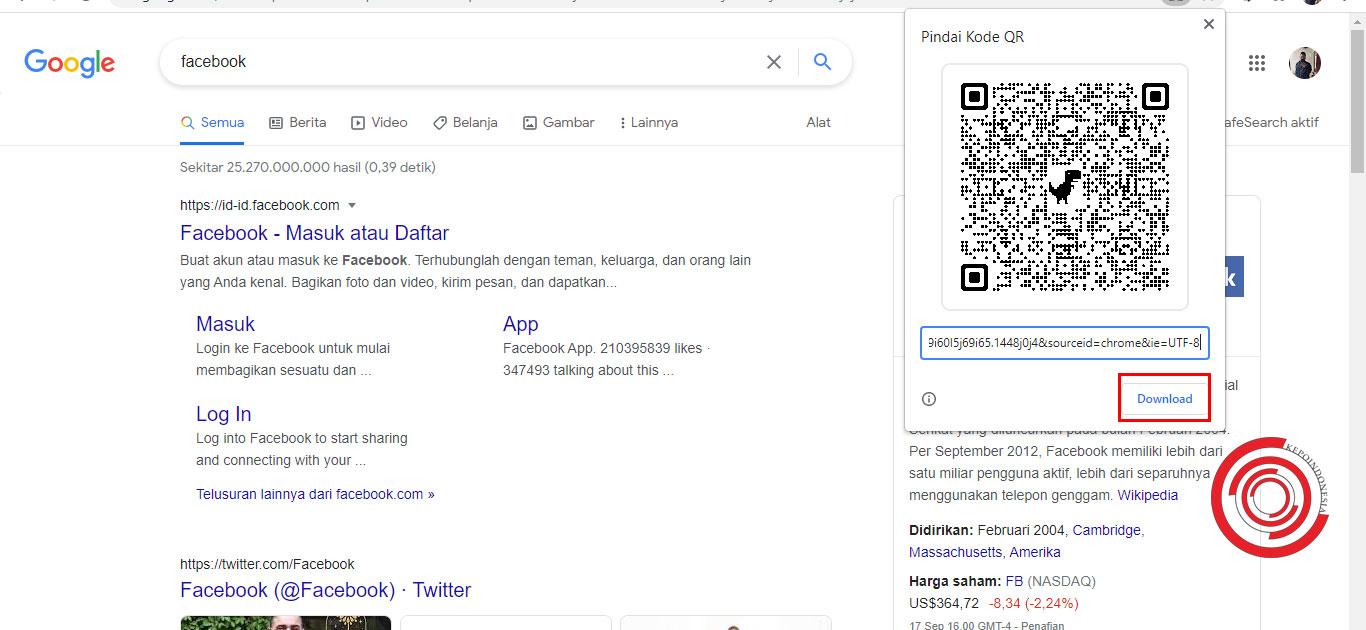Click the magnifier icon on the Semua tab
Image resolution: width=1366 pixels, height=630 pixels.
[187, 122]
